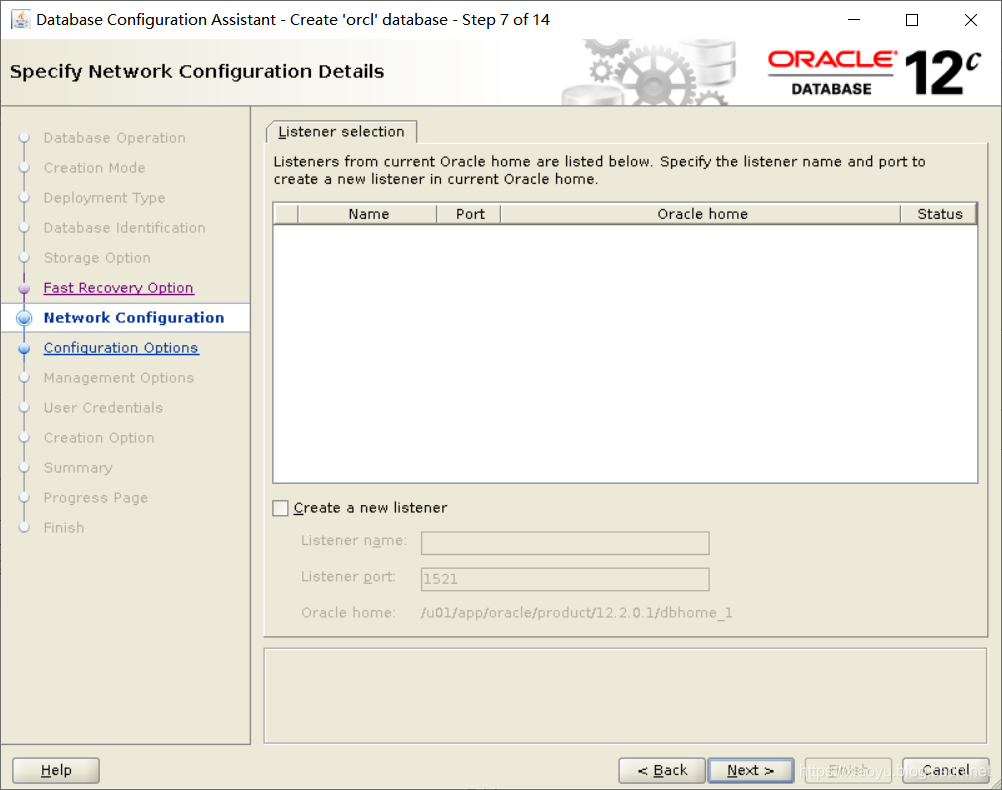1002x790 pixels.
Task: Click the Summary step label
Action: click(x=78, y=468)
